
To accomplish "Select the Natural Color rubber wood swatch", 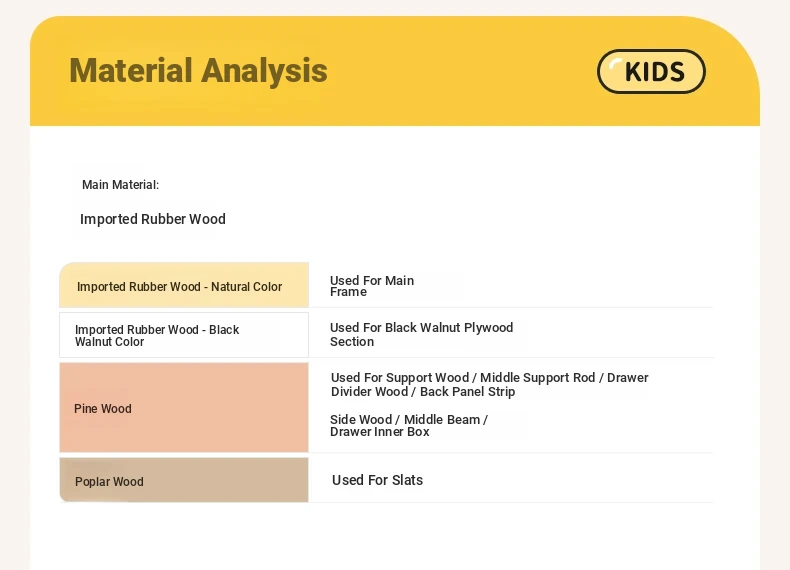I will tap(184, 285).
